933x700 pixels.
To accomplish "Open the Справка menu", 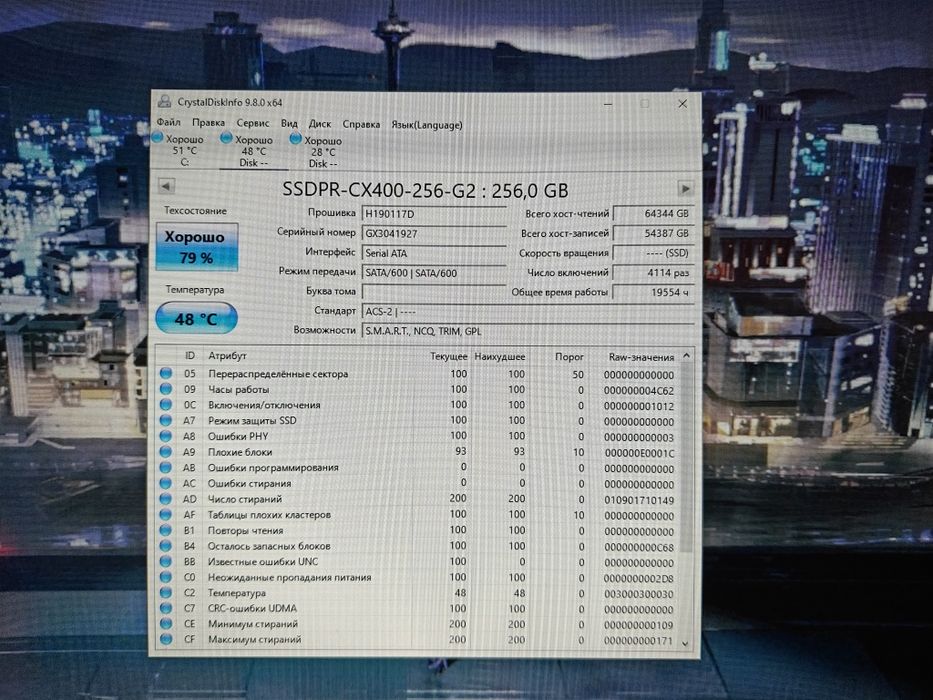I will 361,124.
